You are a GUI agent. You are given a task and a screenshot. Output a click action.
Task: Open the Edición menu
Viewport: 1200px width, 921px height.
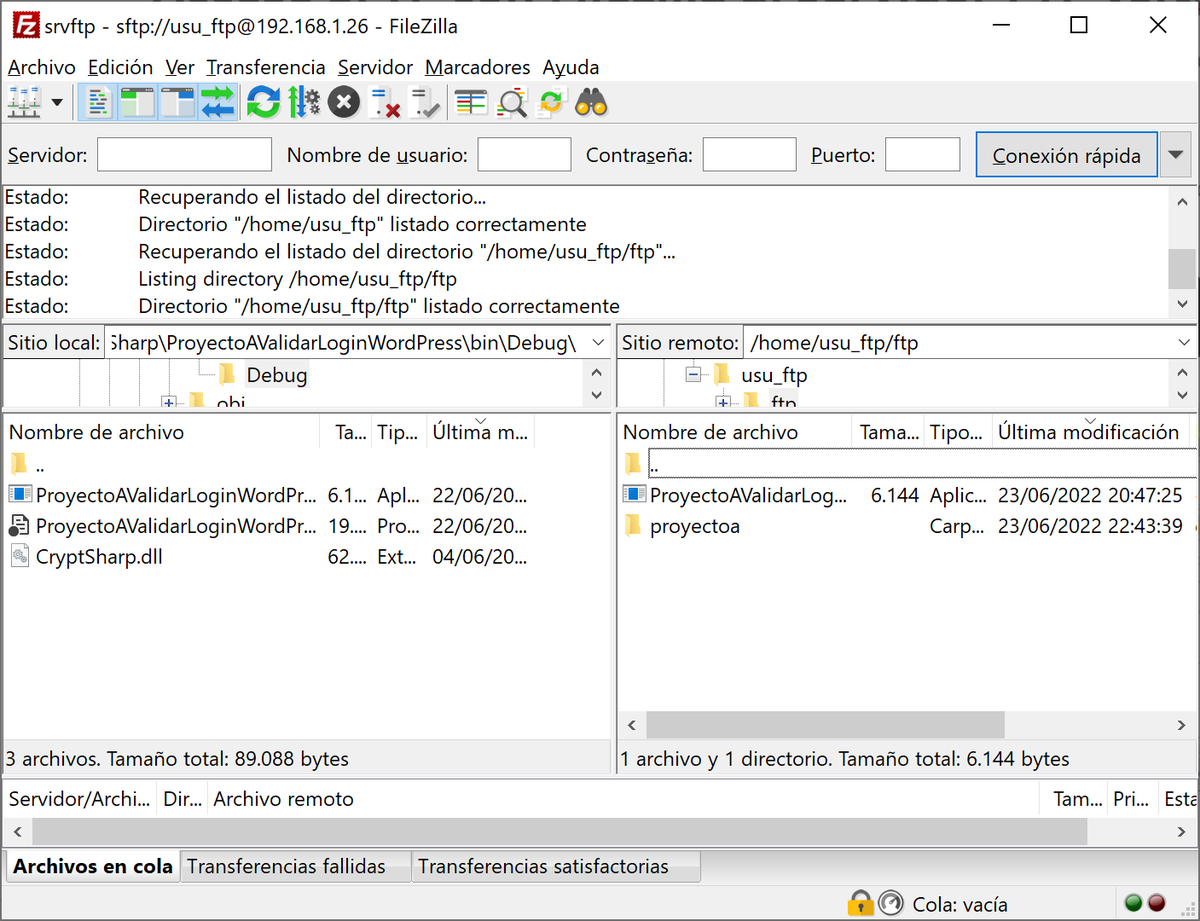120,67
